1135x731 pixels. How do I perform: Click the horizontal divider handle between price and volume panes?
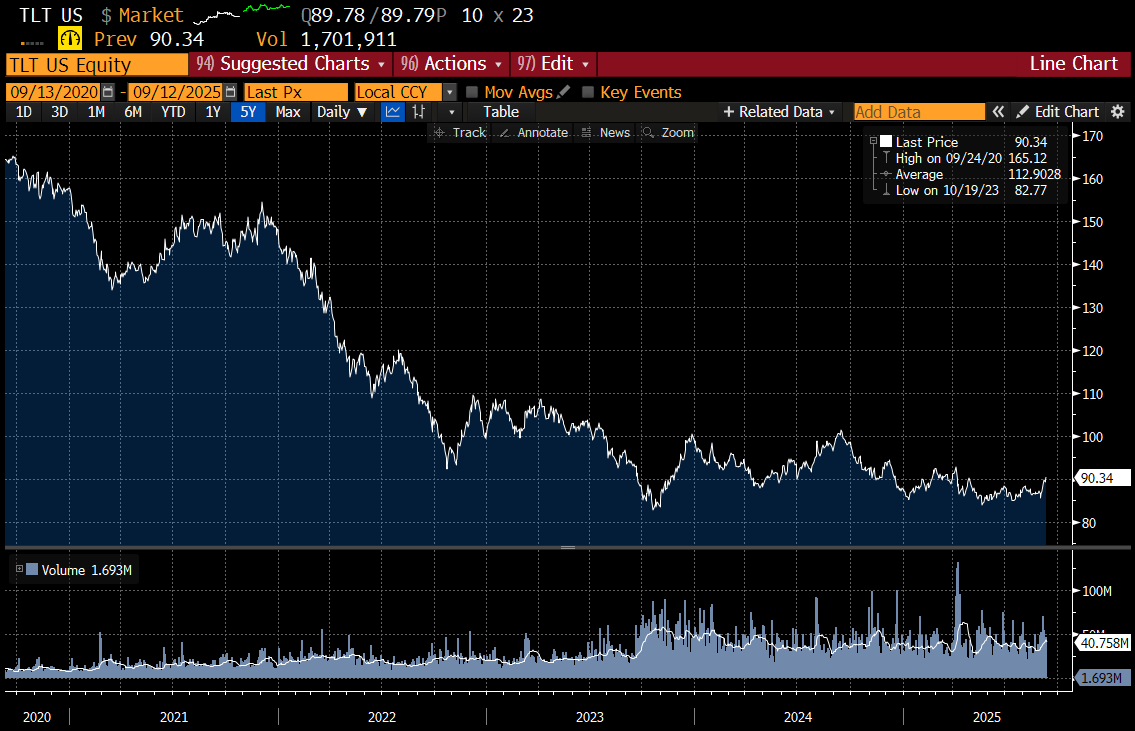coord(568,547)
